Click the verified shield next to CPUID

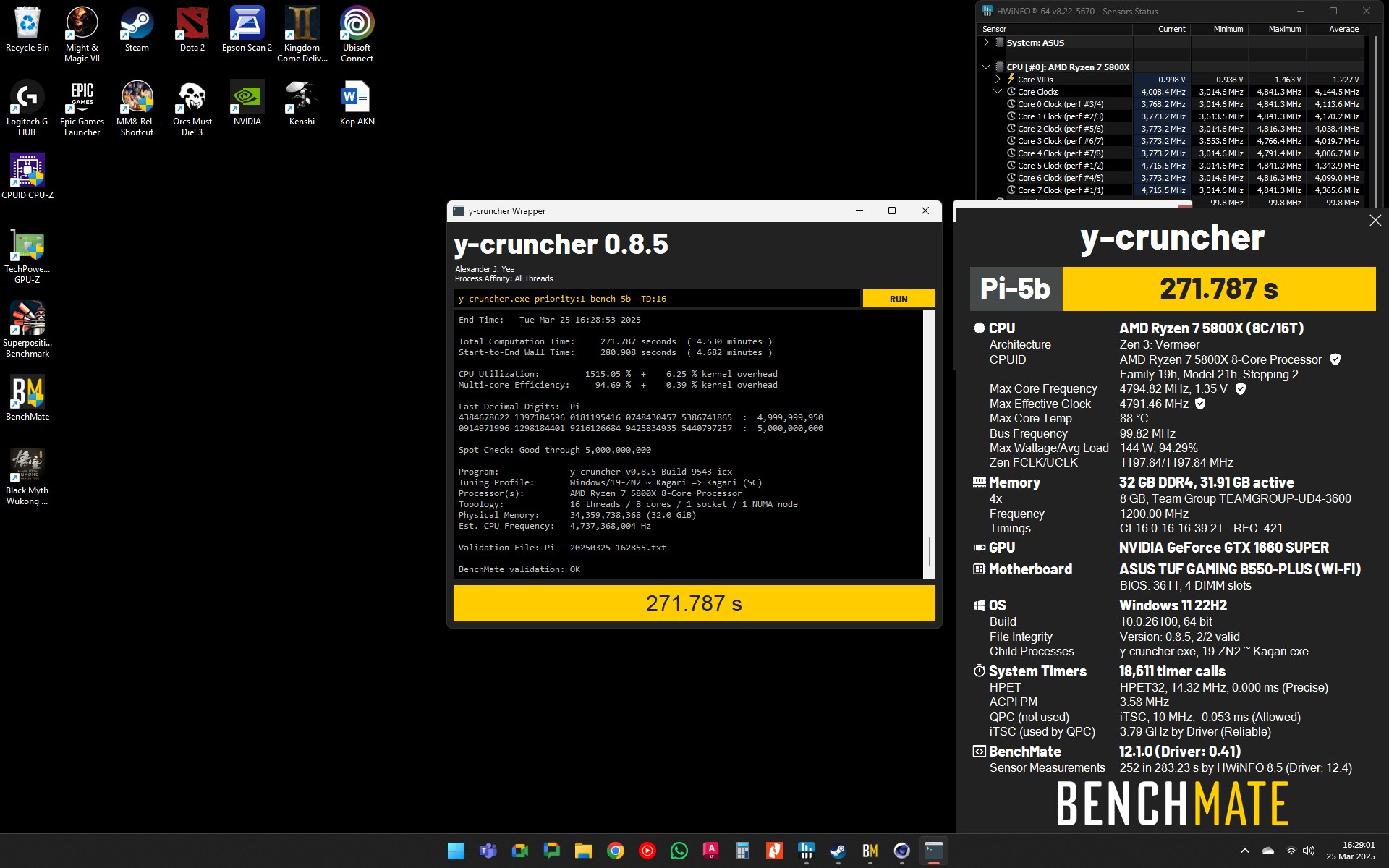point(1335,359)
